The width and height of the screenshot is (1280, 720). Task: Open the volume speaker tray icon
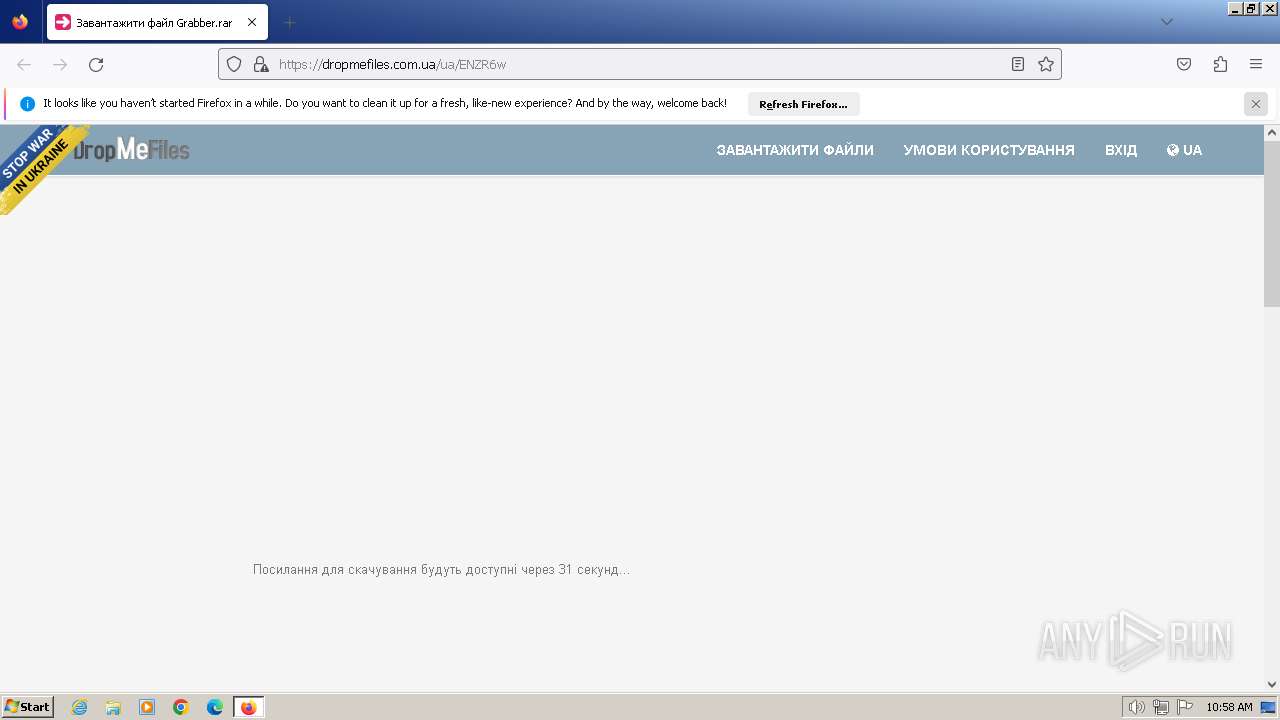click(1136, 707)
